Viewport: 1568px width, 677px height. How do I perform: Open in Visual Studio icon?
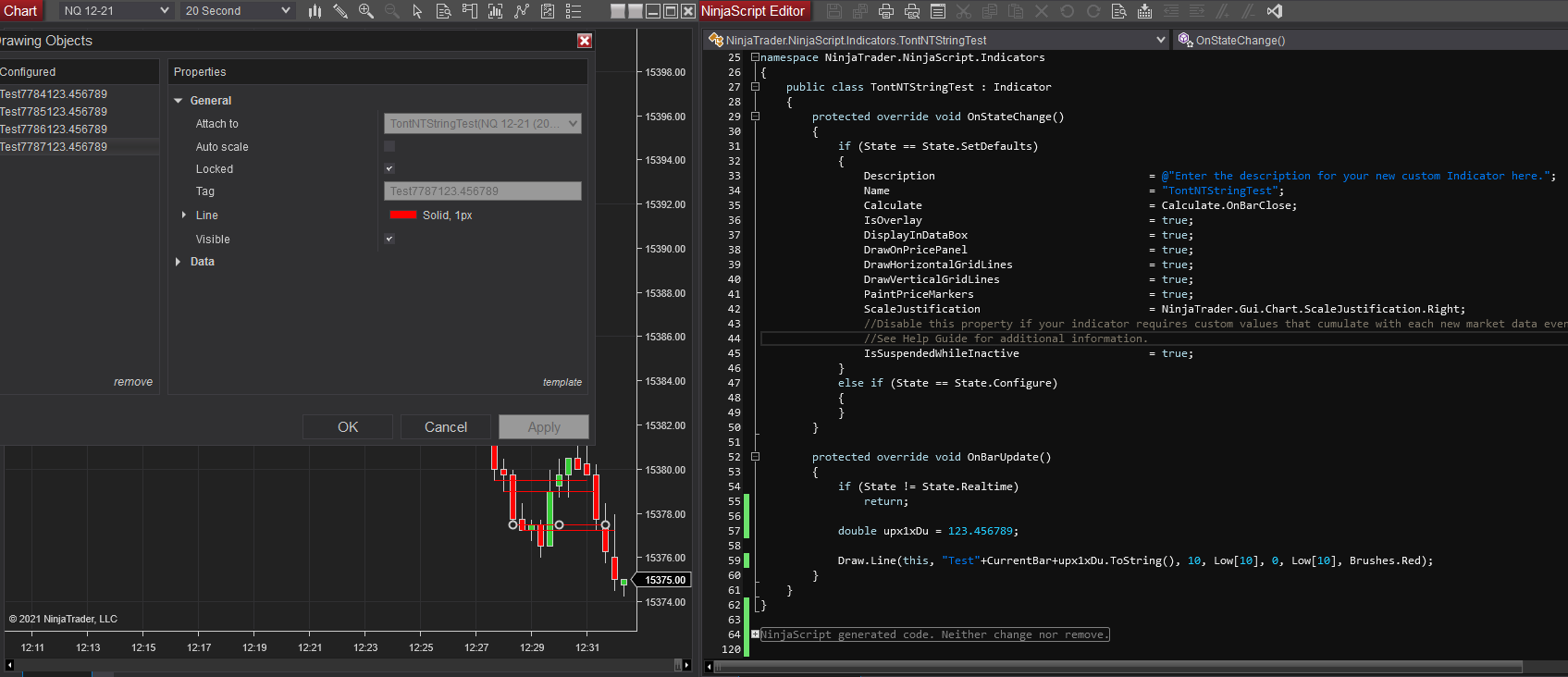point(1274,11)
